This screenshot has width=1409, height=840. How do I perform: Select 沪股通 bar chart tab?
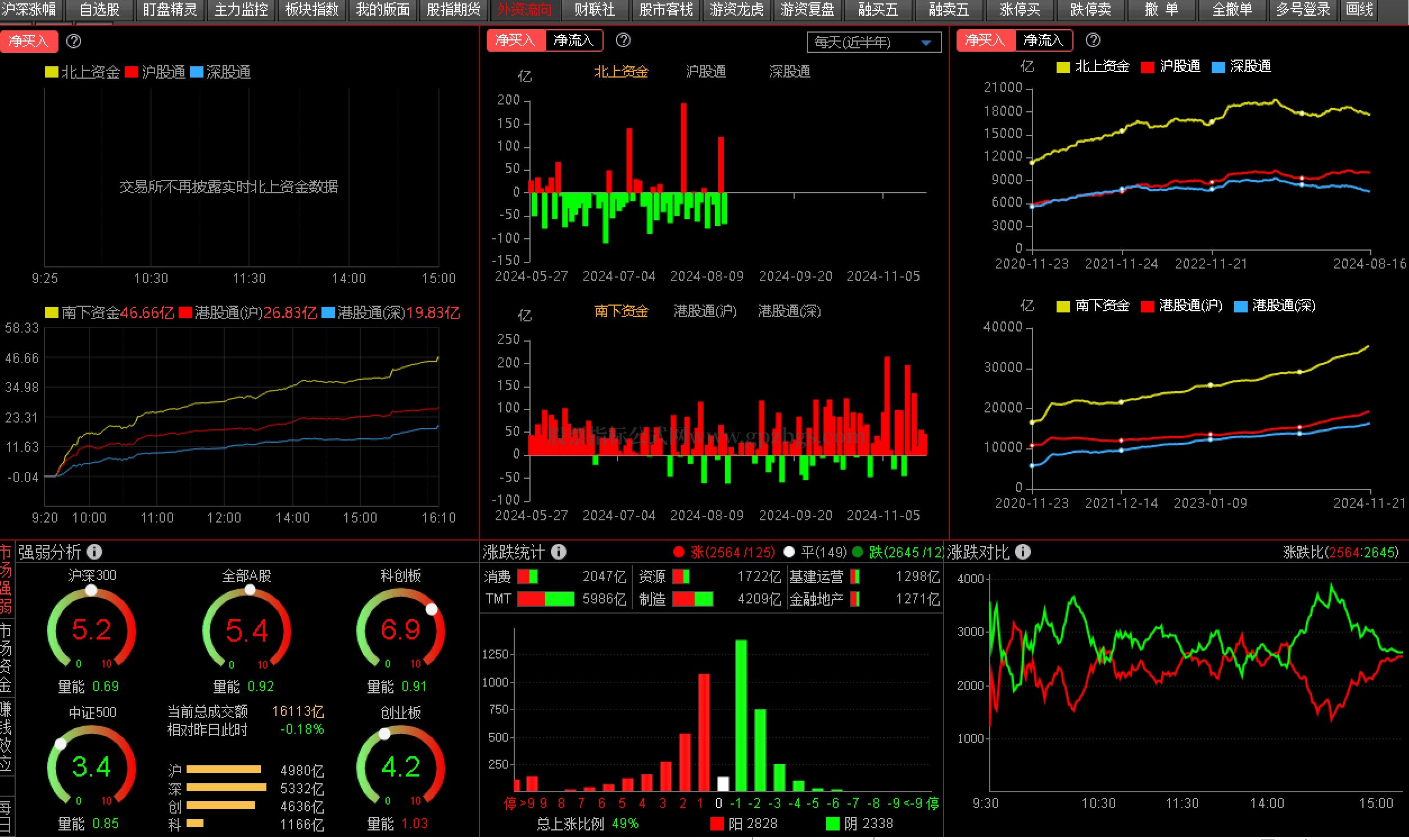(x=706, y=72)
